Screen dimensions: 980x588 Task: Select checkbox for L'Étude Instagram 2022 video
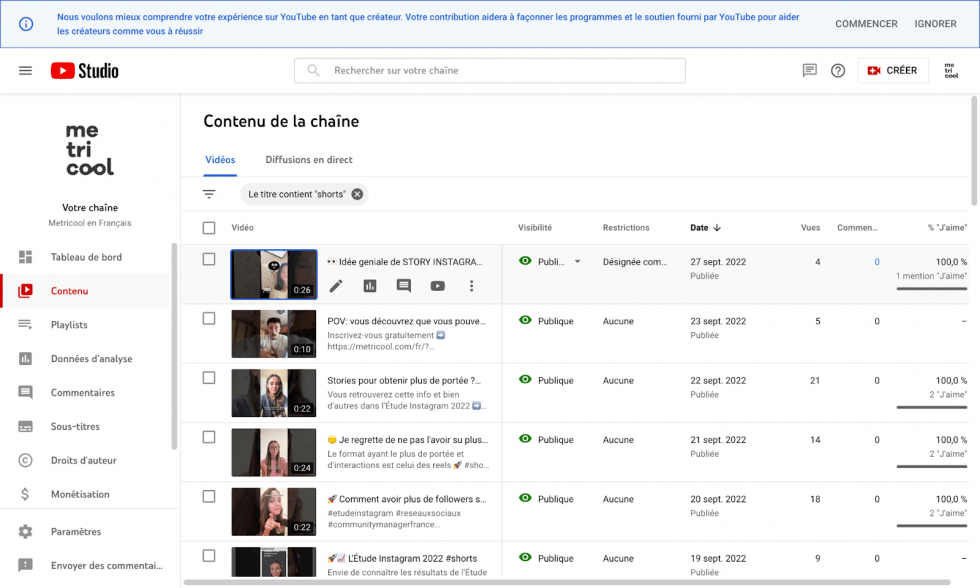(x=209, y=556)
